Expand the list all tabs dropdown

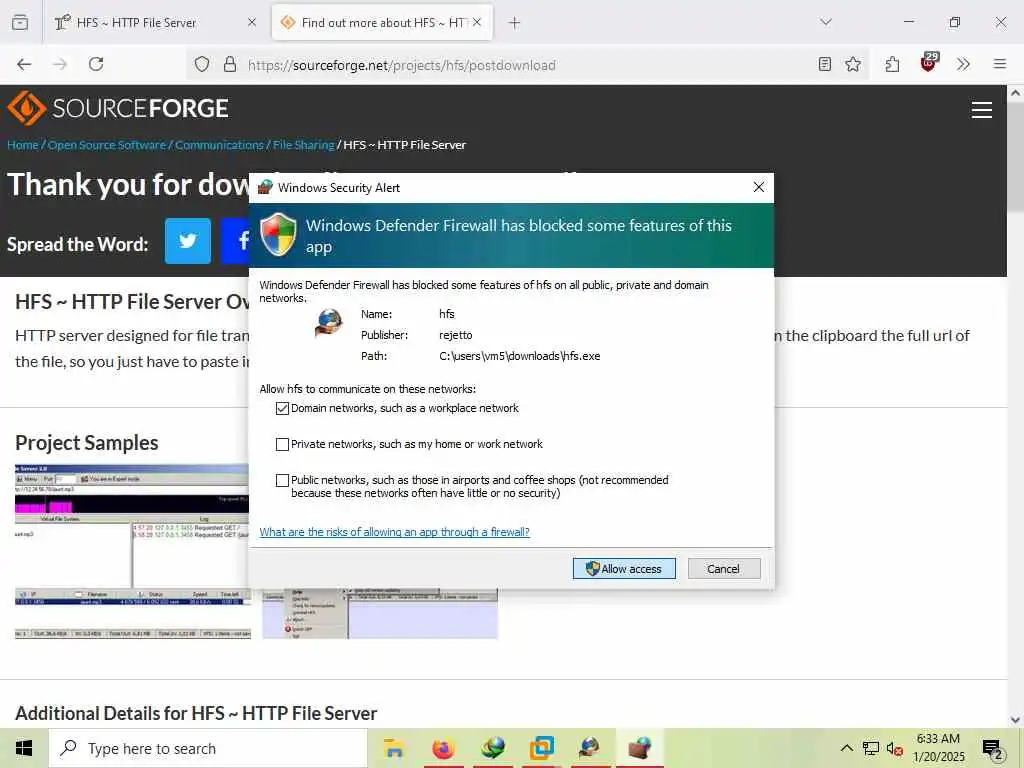tap(826, 22)
